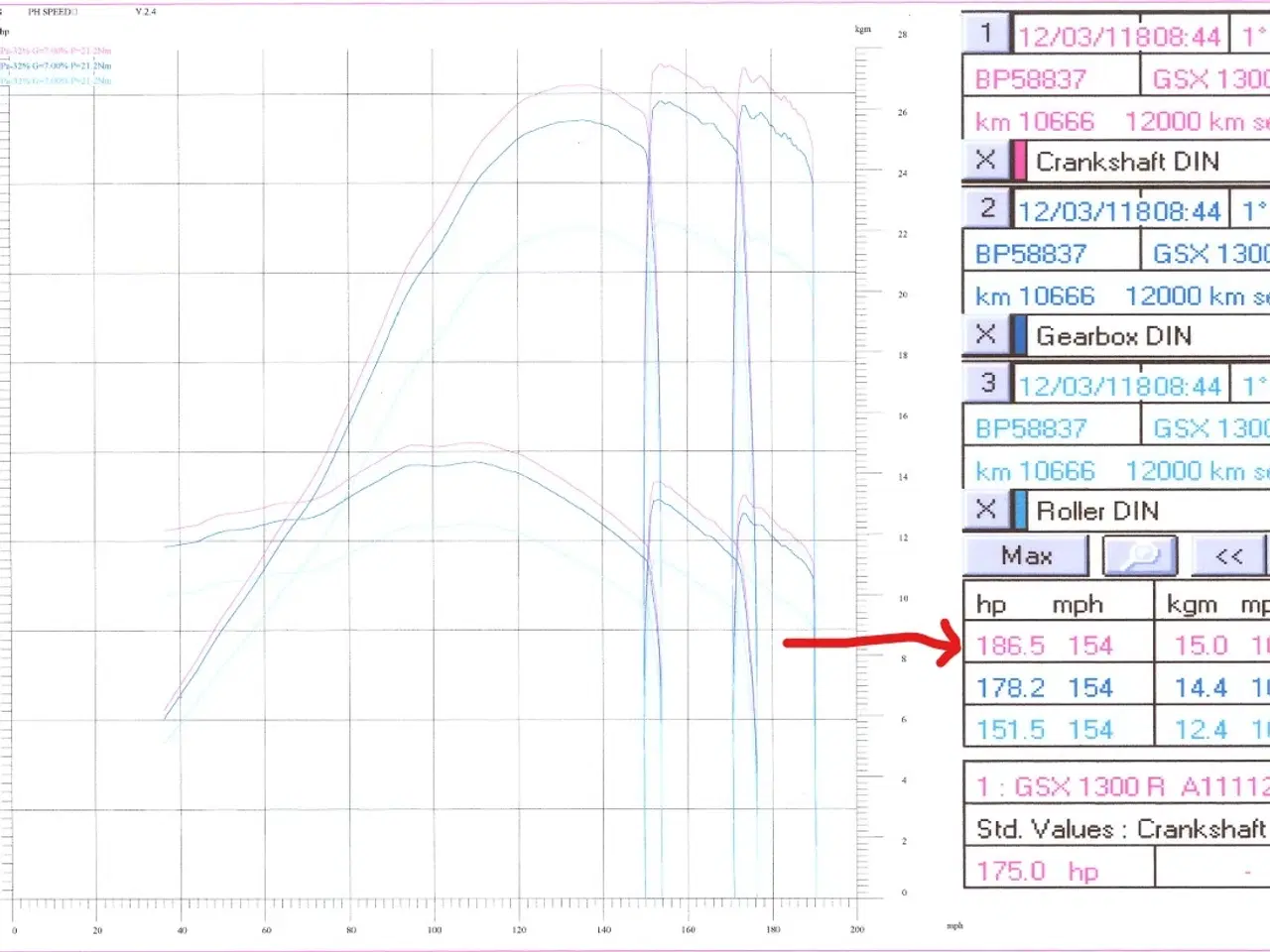The image size is (1270, 952).
Task: Click the pink Crankshaft DIN color swatch
Action: 1020,161
